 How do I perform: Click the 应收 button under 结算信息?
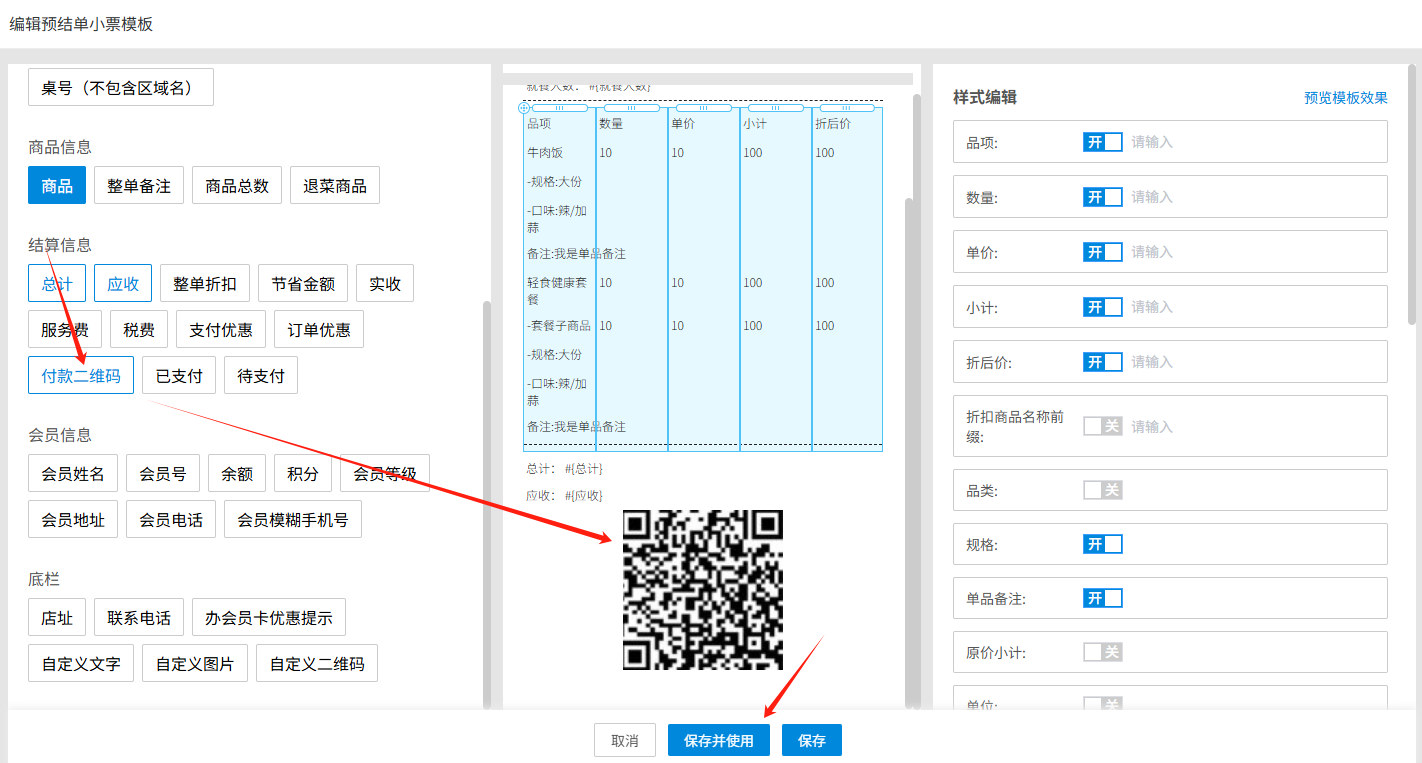tap(123, 284)
